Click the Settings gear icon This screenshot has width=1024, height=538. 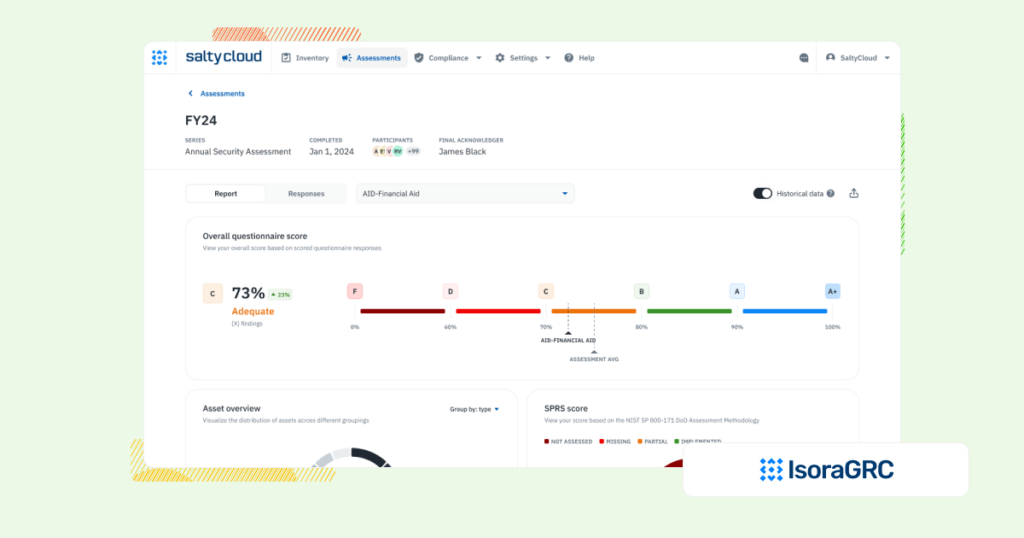(x=500, y=58)
